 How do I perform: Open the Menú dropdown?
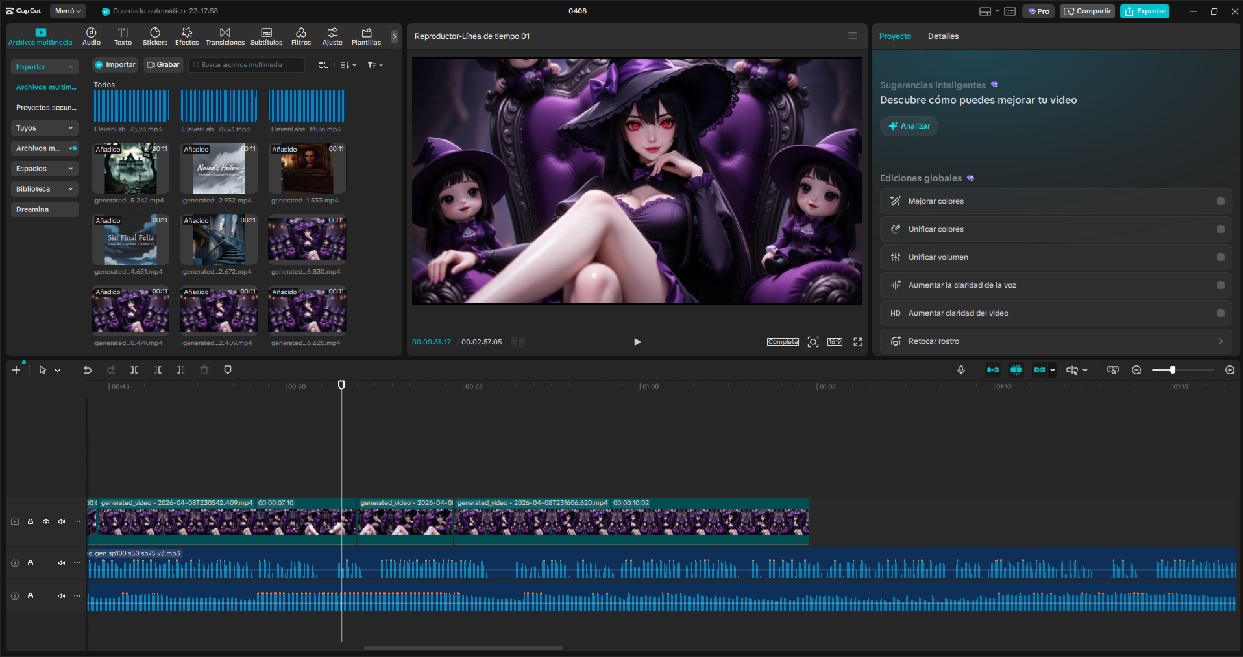67,11
